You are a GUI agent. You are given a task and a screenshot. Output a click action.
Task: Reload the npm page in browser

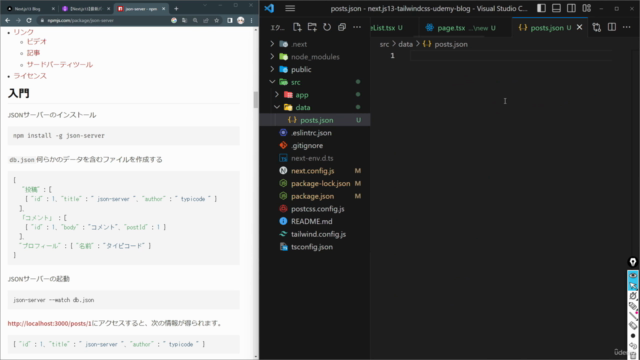(29, 20)
